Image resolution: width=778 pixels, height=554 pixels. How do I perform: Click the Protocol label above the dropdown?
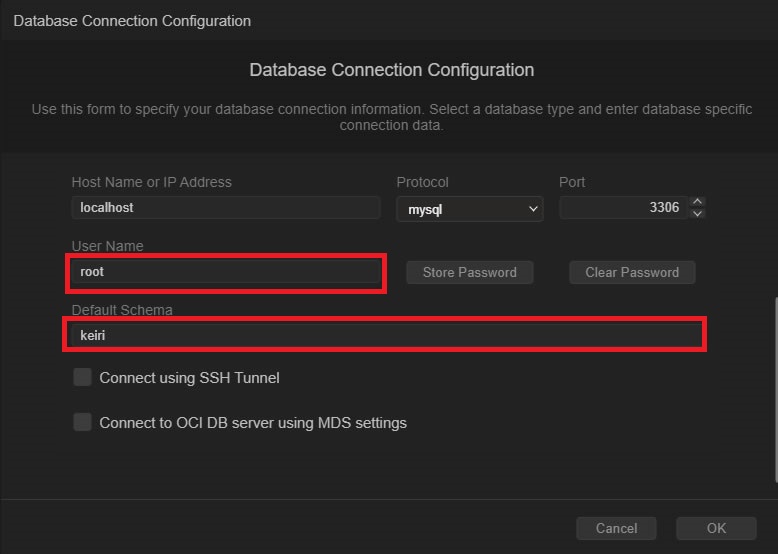pyautogui.click(x=422, y=182)
